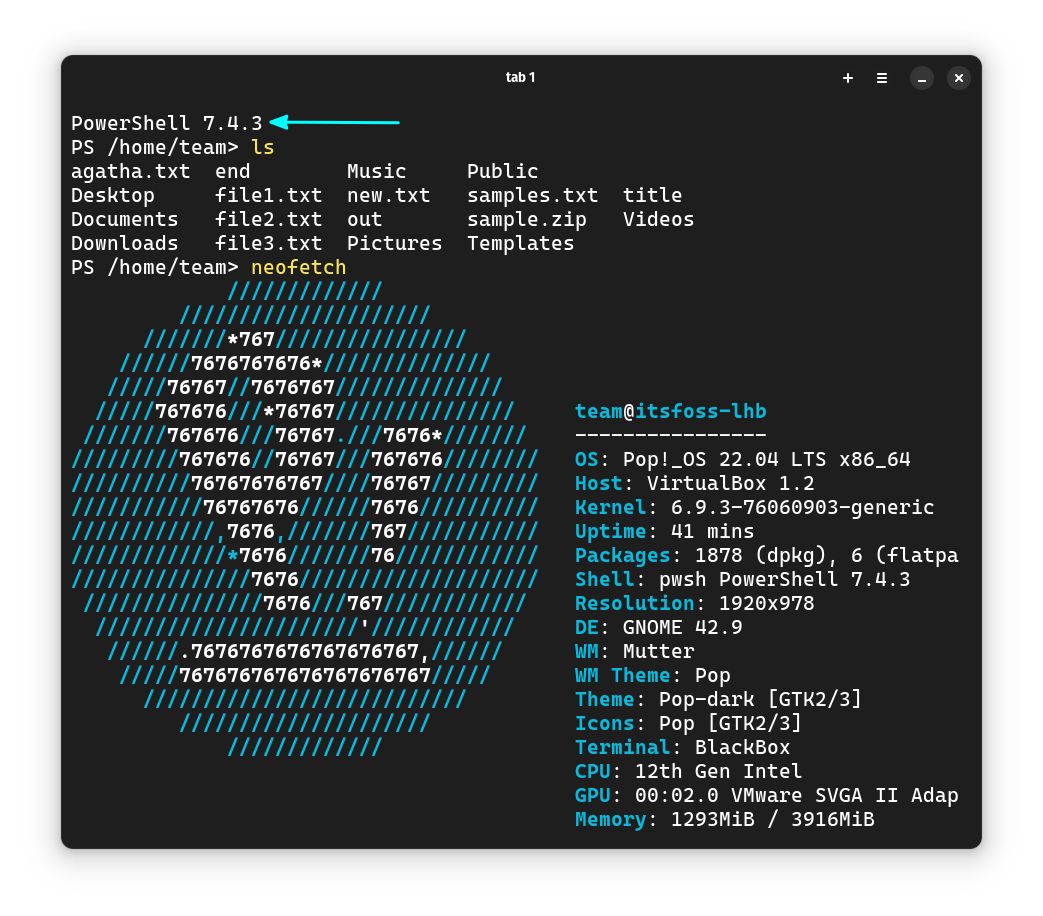Select the entry named "title"

[652, 195]
